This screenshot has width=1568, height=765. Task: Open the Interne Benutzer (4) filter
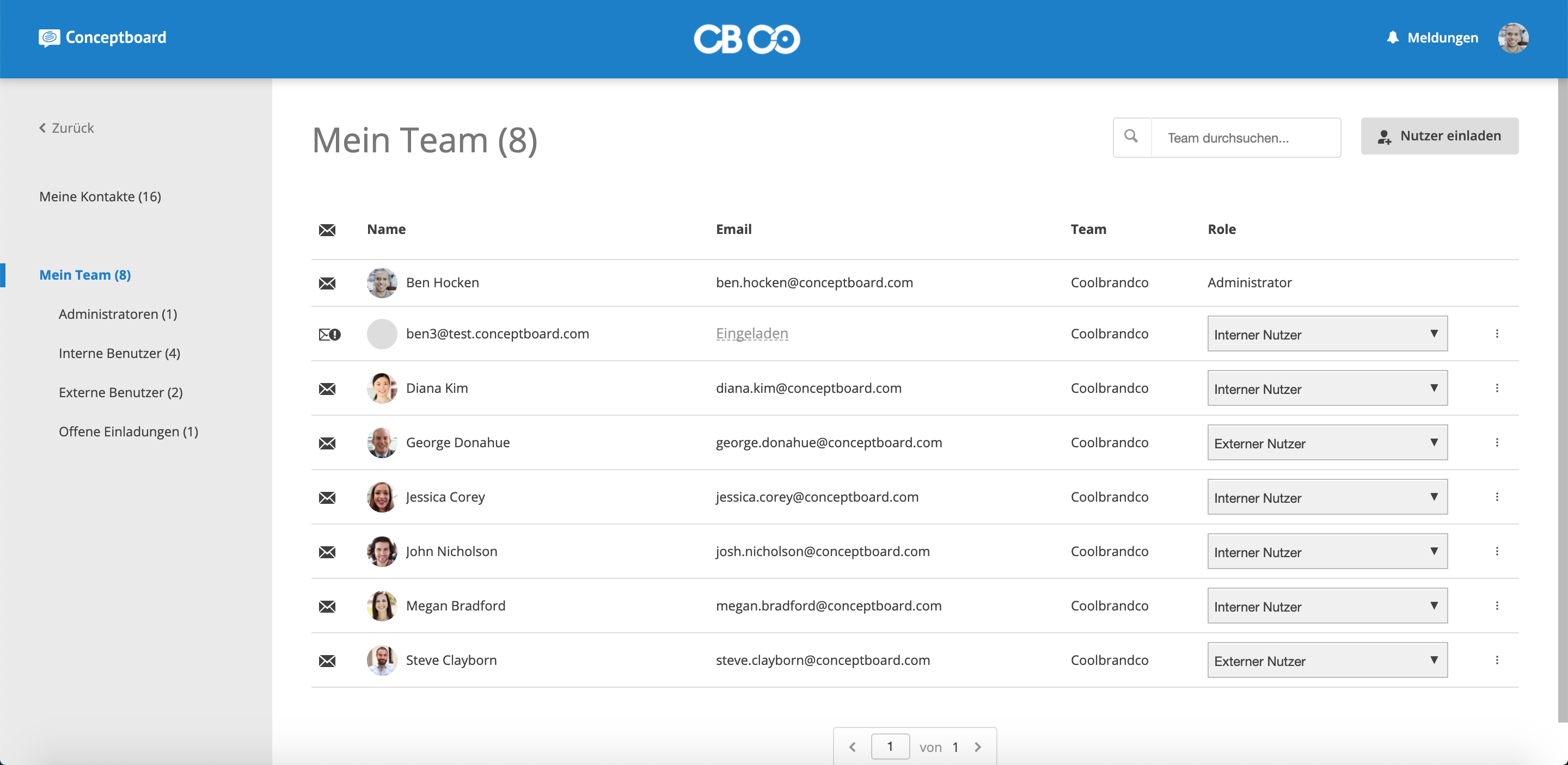point(119,353)
